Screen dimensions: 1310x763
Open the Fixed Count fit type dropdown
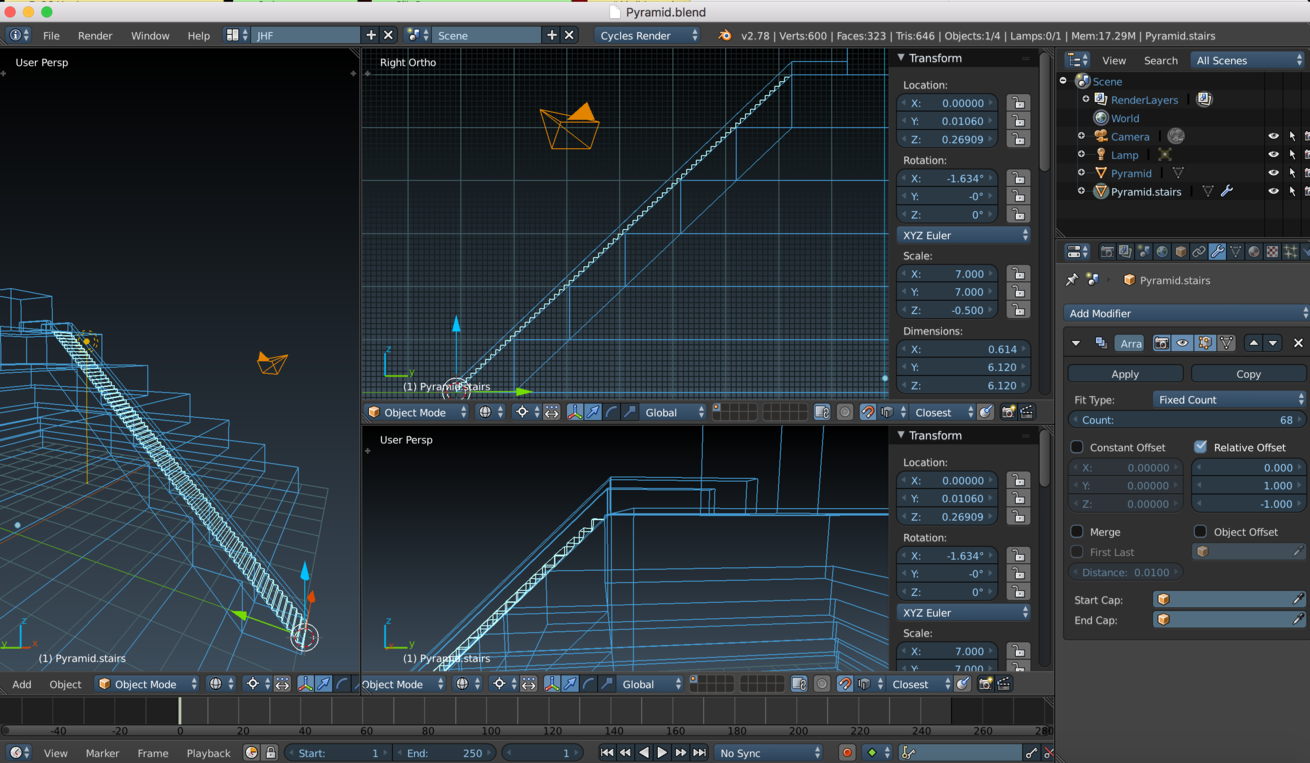(x=1230, y=399)
